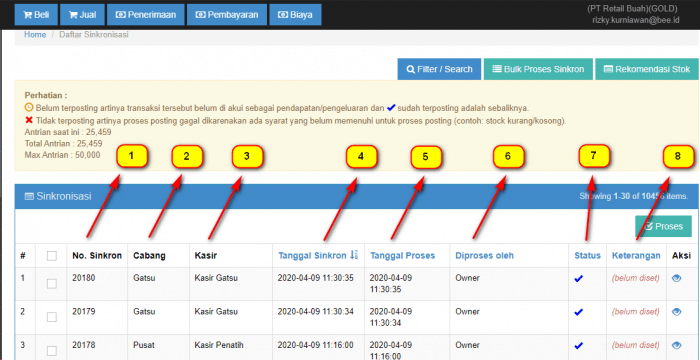The width and height of the screenshot is (700, 360).
Task: Click posted checkmark status of row 20178
Action: [x=579, y=346]
